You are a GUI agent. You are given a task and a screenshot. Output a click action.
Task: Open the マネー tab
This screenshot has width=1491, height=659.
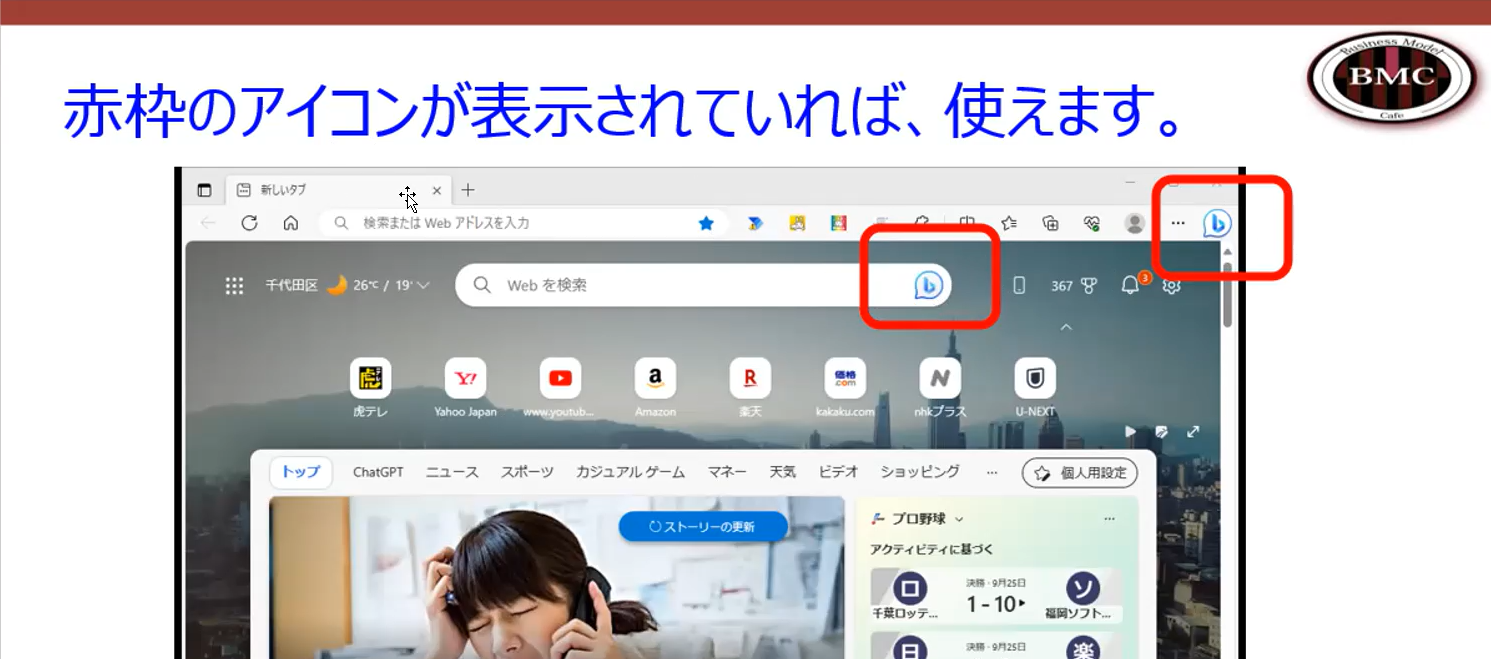coord(727,473)
